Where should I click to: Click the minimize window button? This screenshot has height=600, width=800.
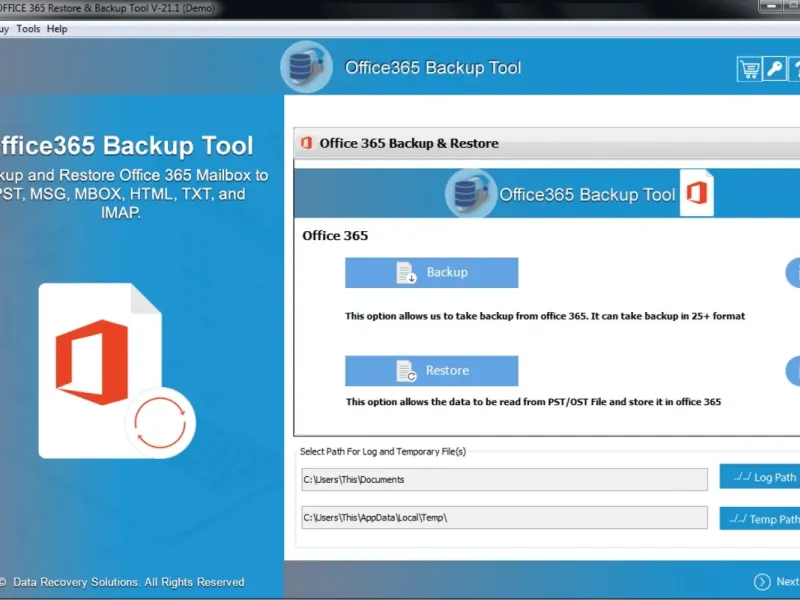(x=770, y=7)
